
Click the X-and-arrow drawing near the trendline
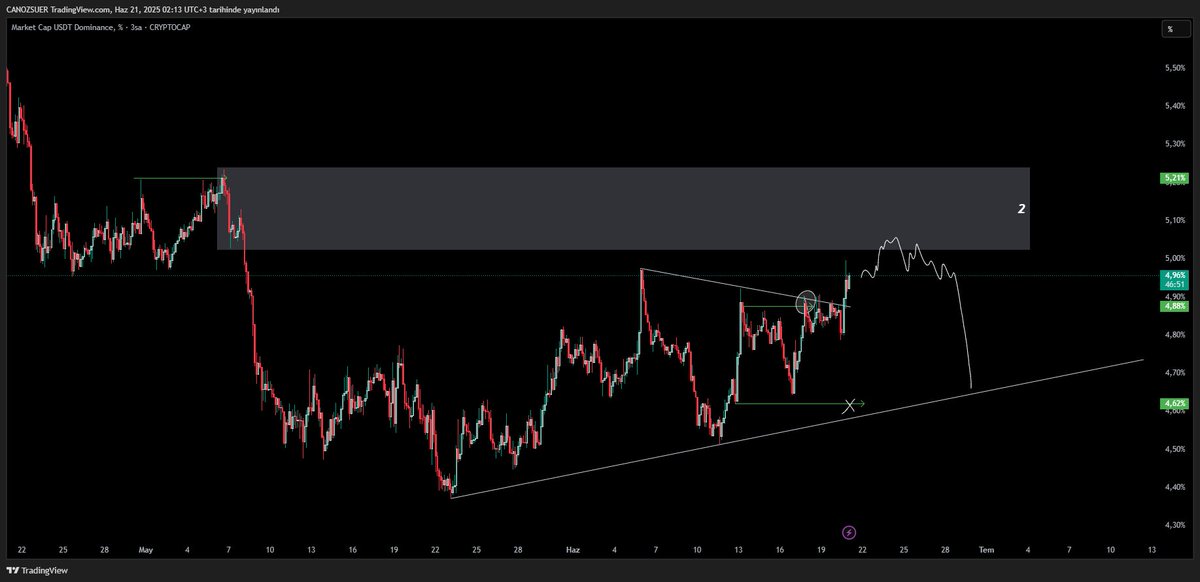(852, 405)
